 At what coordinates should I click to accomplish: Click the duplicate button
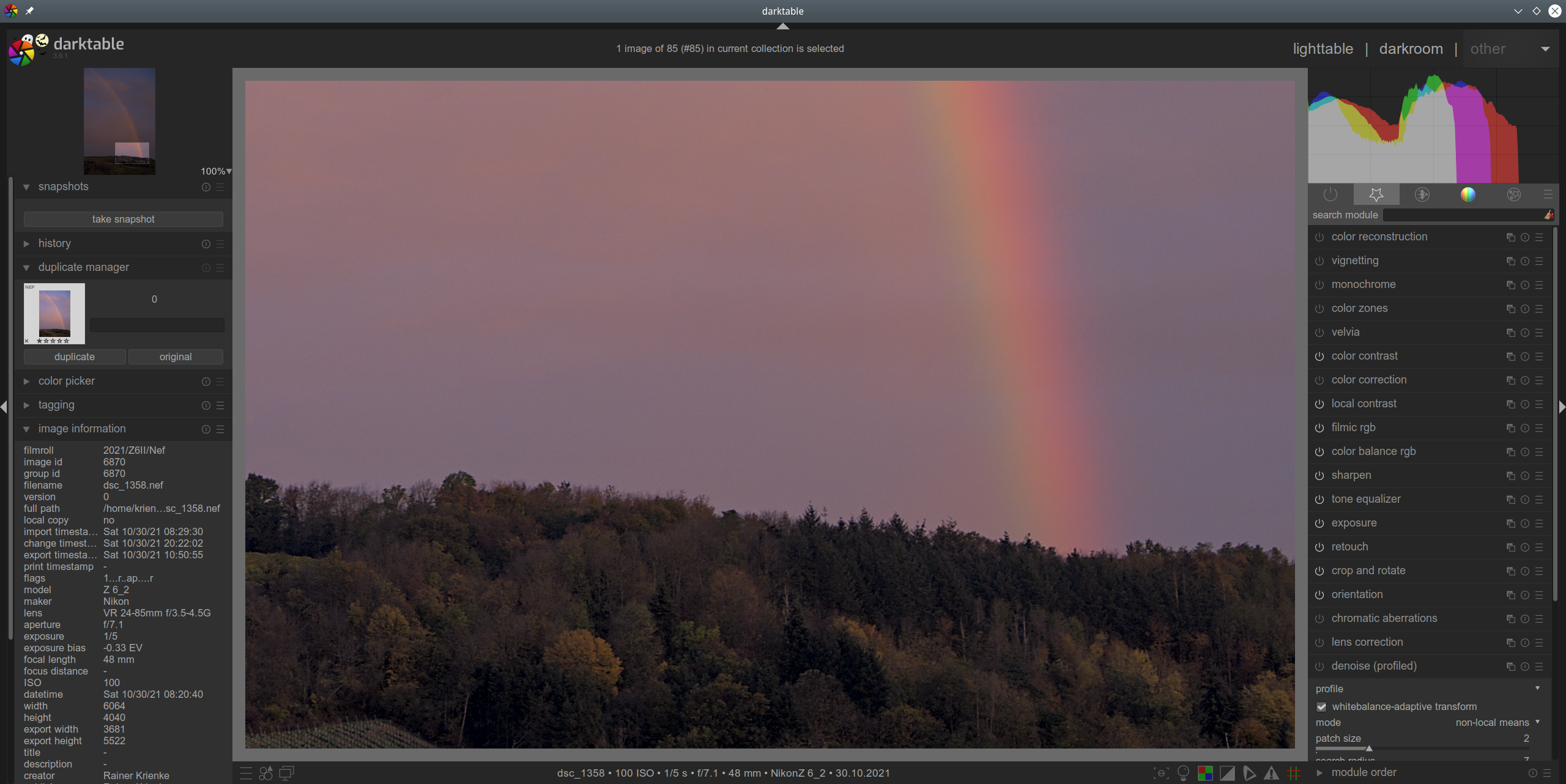tap(75, 357)
